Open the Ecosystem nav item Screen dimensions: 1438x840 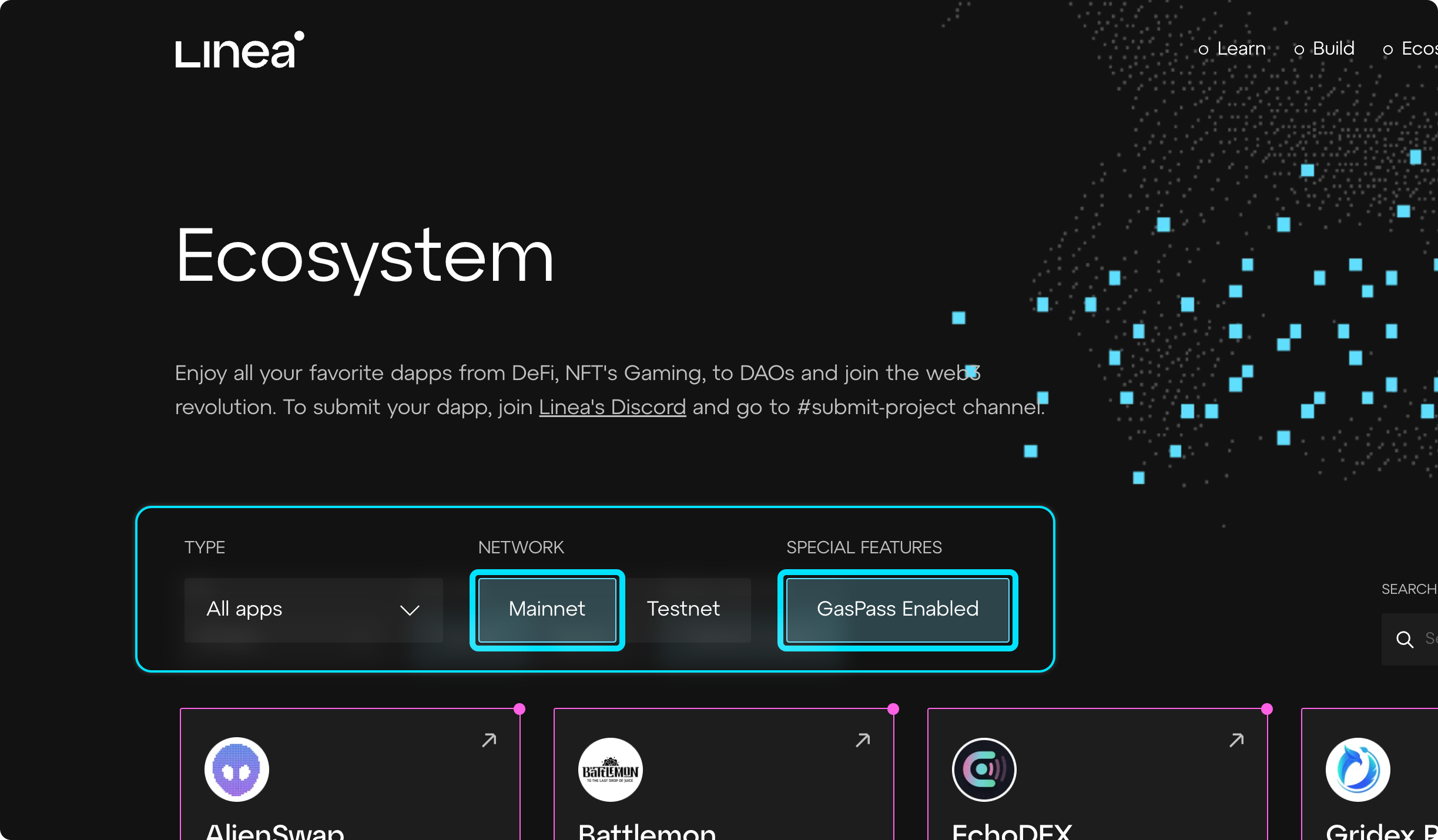pyautogui.click(x=1410, y=49)
